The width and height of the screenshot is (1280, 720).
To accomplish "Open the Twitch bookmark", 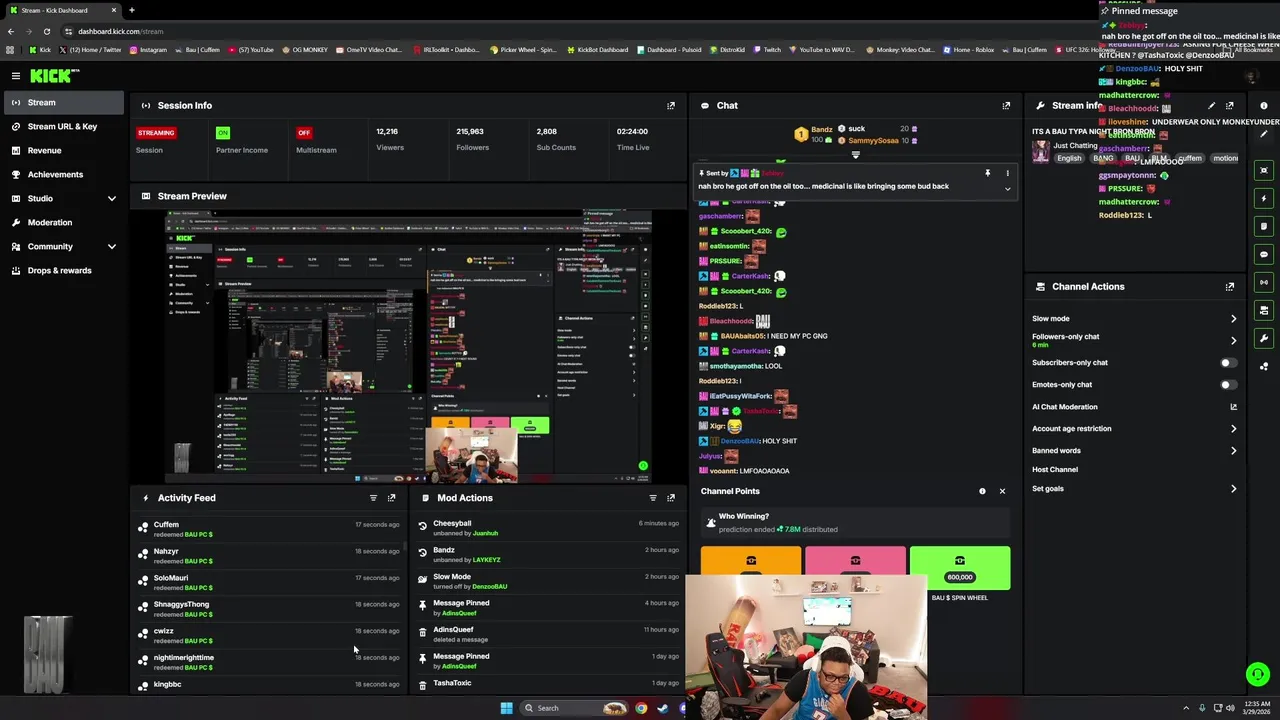I will [x=767, y=50].
